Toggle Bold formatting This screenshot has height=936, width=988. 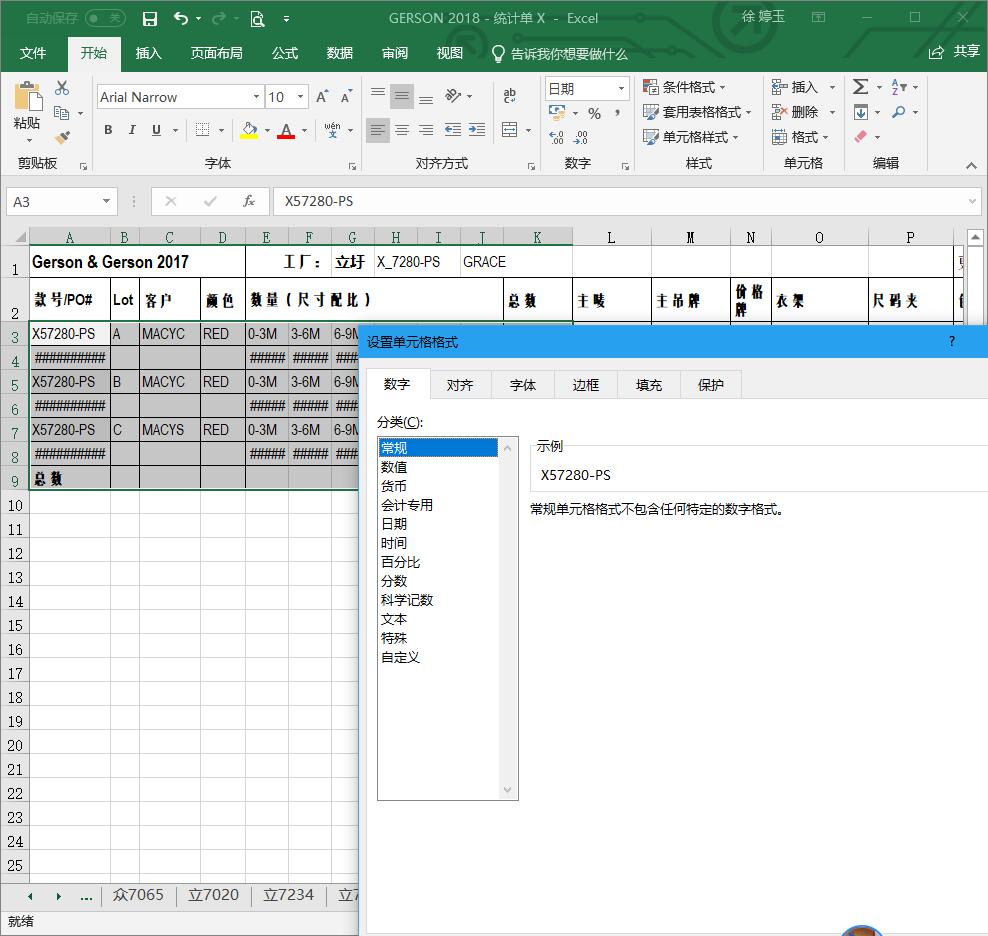click(x=108, y=130)
